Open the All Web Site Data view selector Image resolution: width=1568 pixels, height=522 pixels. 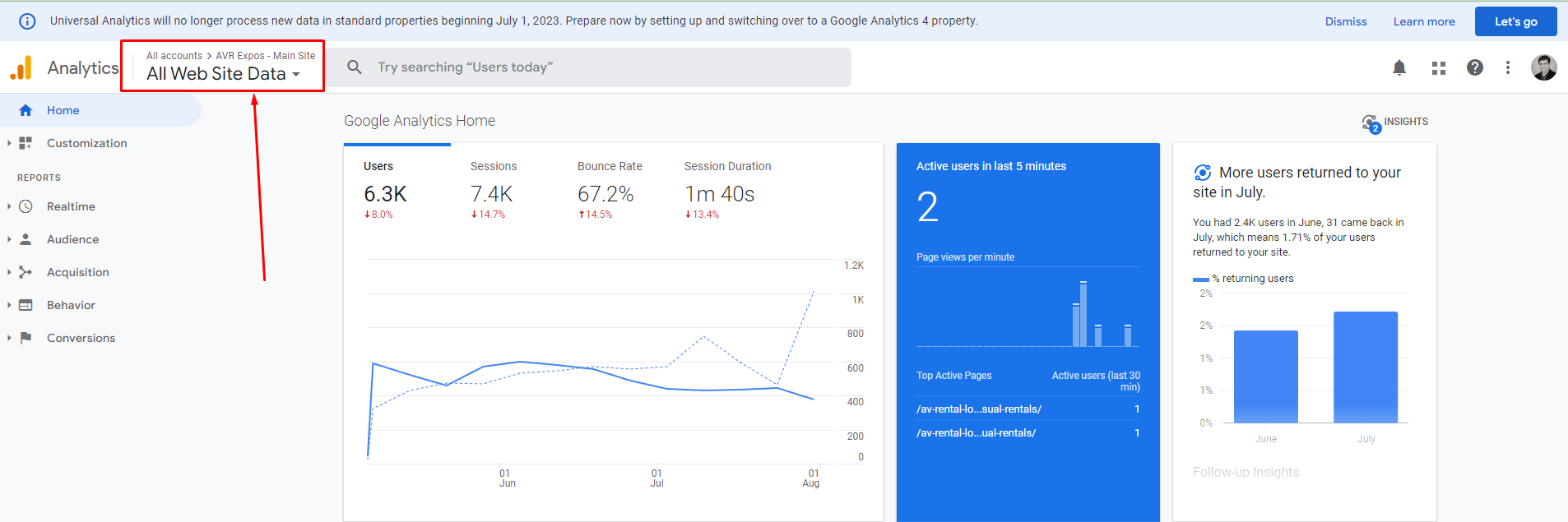(x=223, y=74)
